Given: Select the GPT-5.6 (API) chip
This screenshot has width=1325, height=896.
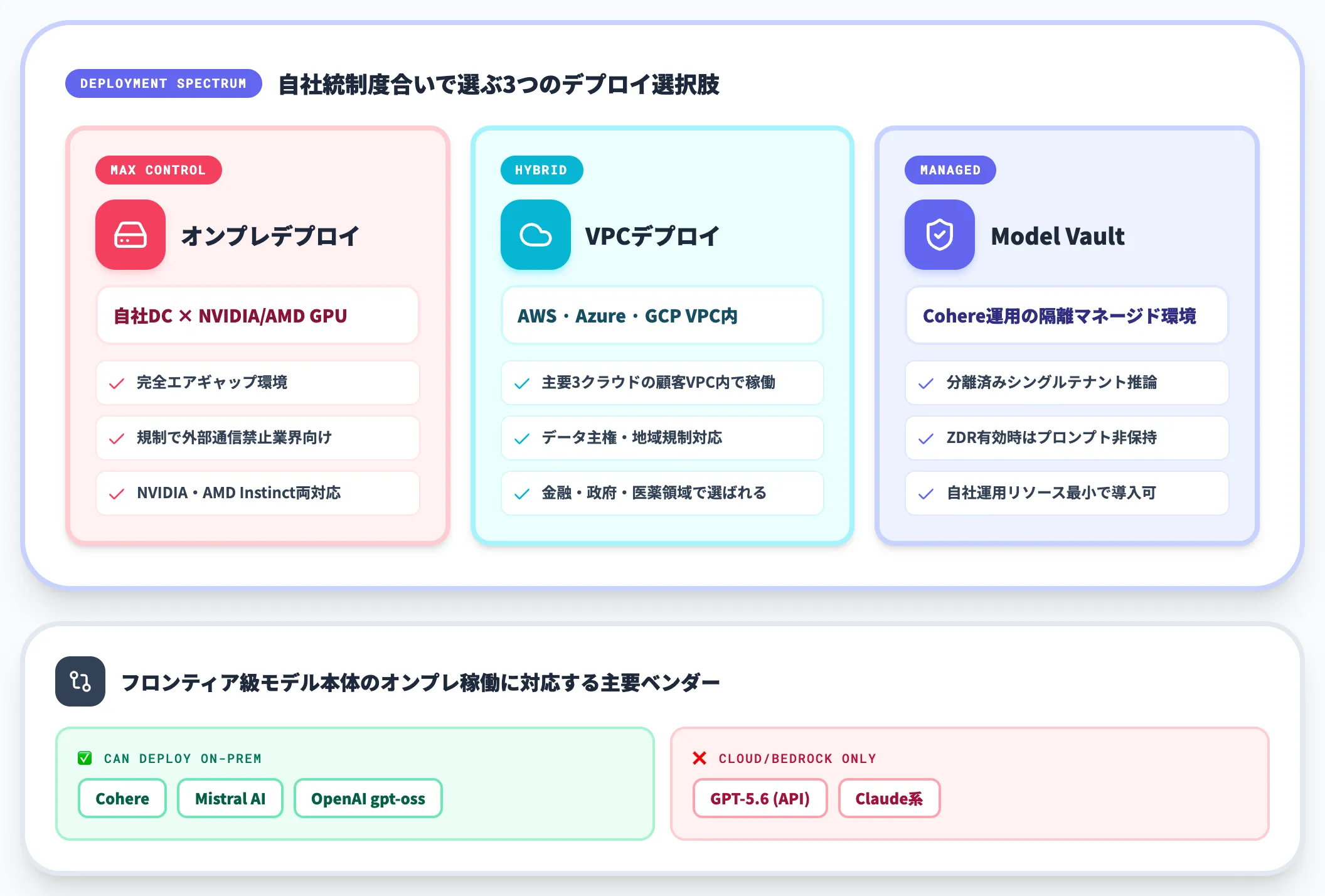Looking at the screenshot, I should (760, 798).
